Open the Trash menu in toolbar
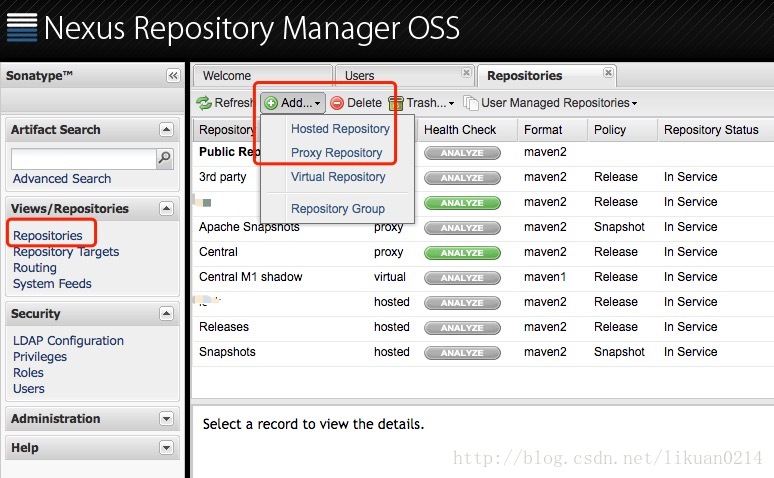The width and height of the screenshot is (774, 478). (x=421, y=103)
